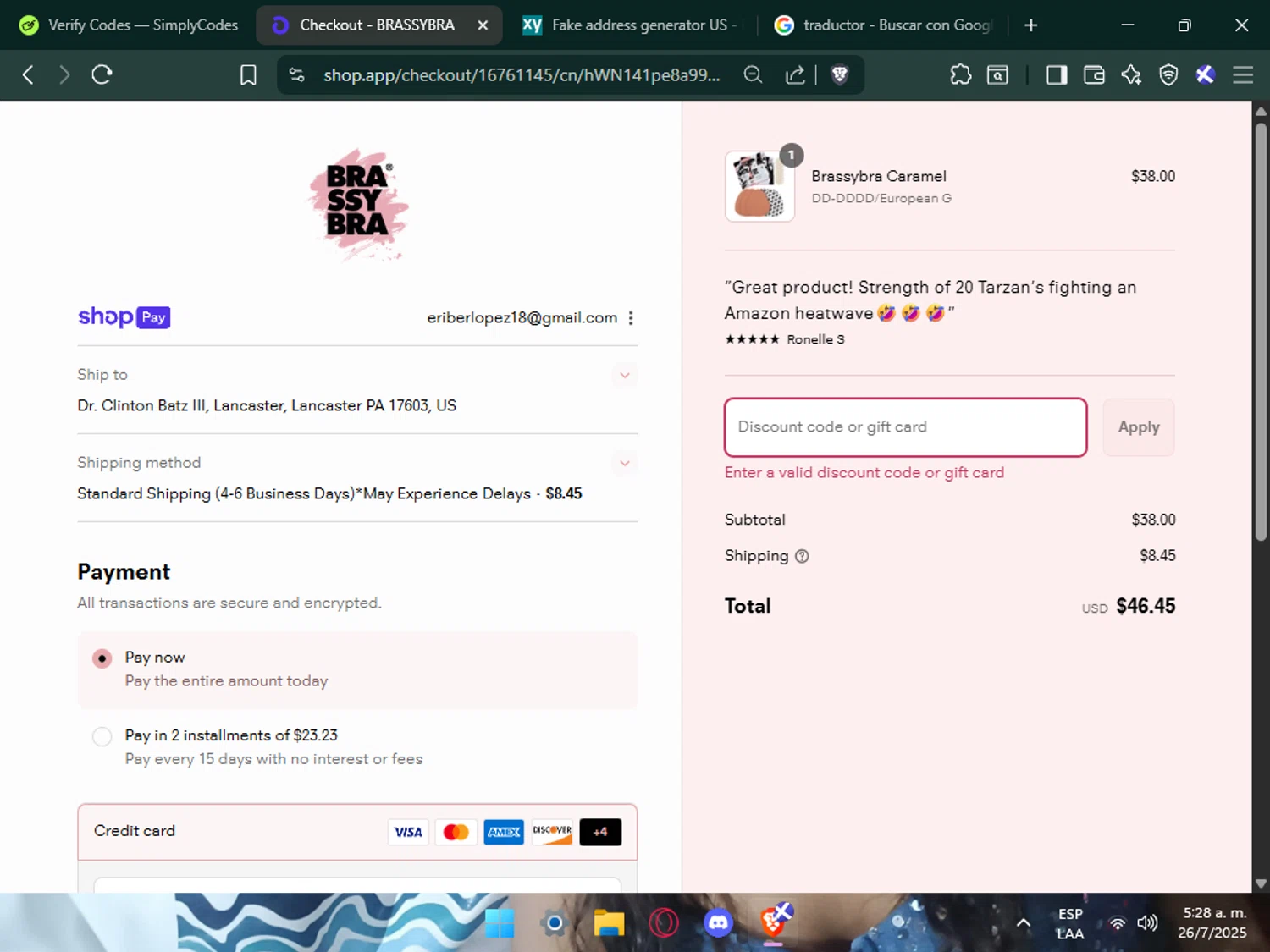Screen dimensions: 1270x952
Task: Click the Shop Pay logo
Action: click(124, 317)
